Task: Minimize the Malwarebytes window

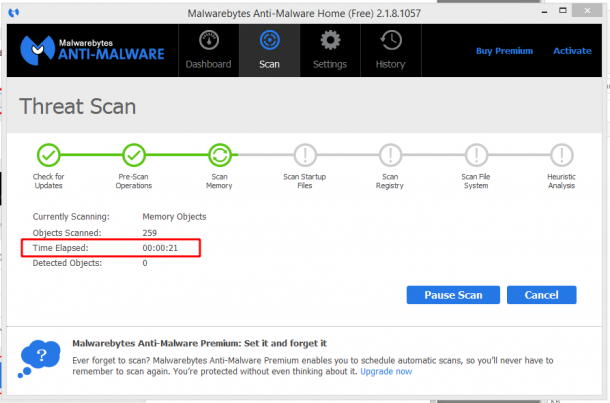Action: (545, 12)
